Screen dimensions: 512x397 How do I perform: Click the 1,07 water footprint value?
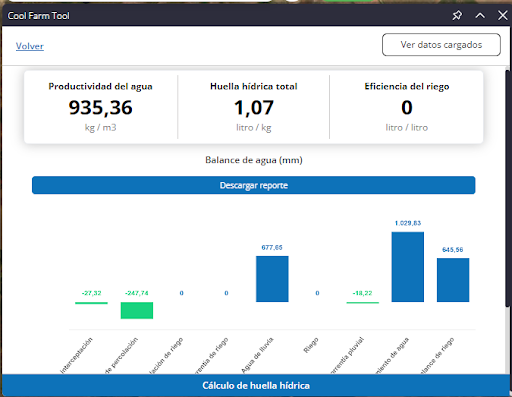(254, 108)
